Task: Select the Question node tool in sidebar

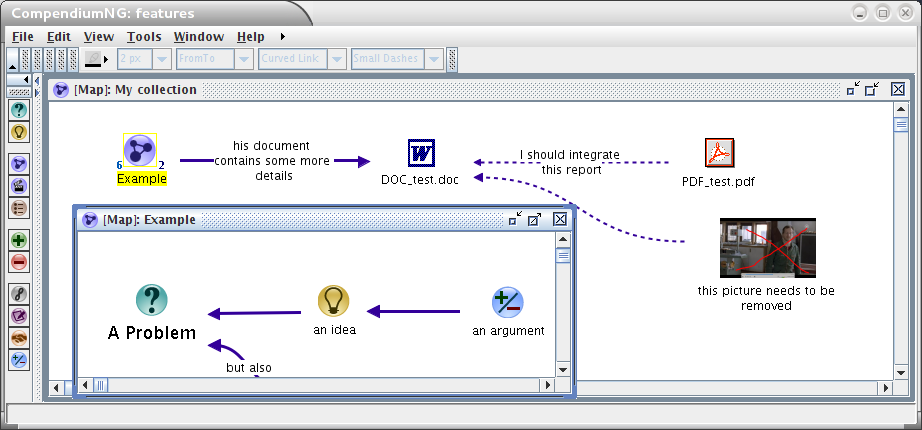Action: pos(19,110)
